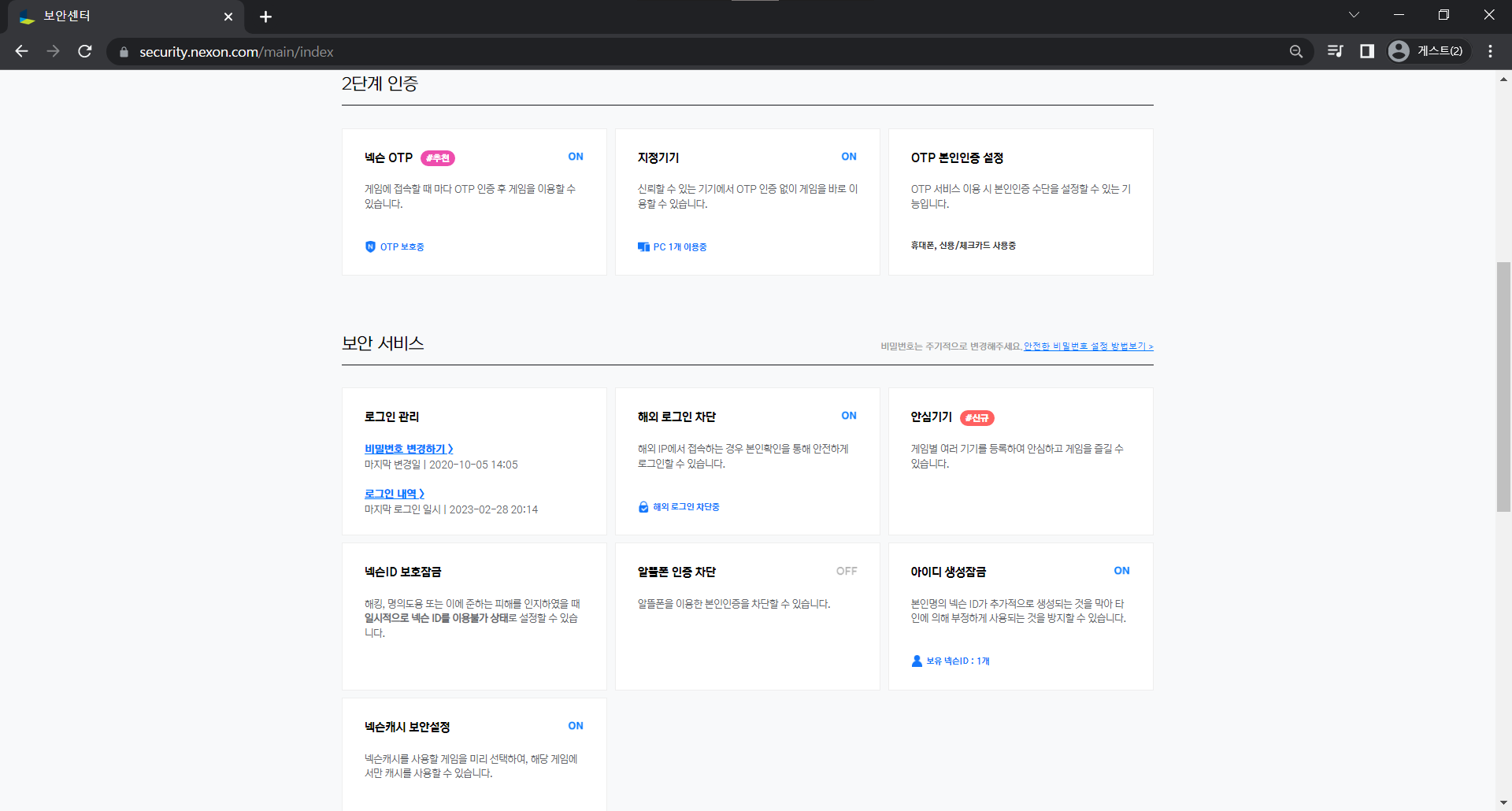Viewport: 1512px width, 811px height.
Task: Click the #신규 badge next to 안심기기
Action: pyautogui.click(x=976, y=418)
